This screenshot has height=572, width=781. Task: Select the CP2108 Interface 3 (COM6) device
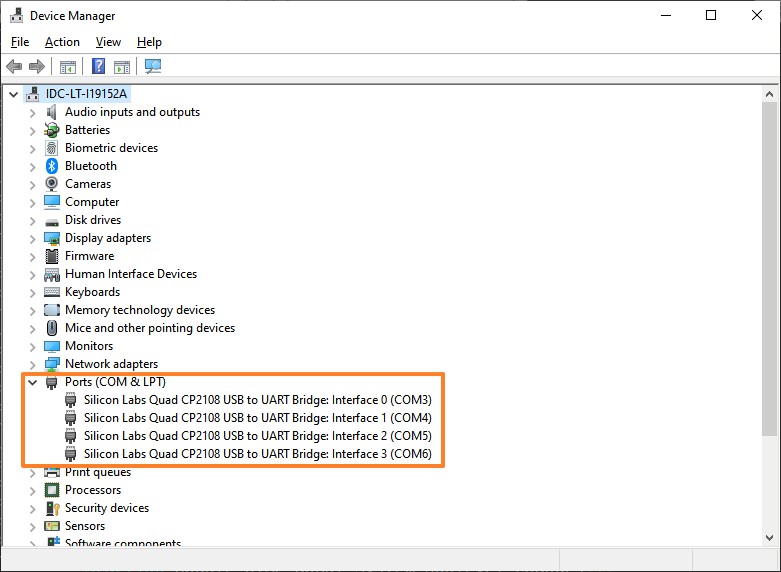(x=257, y=454)
